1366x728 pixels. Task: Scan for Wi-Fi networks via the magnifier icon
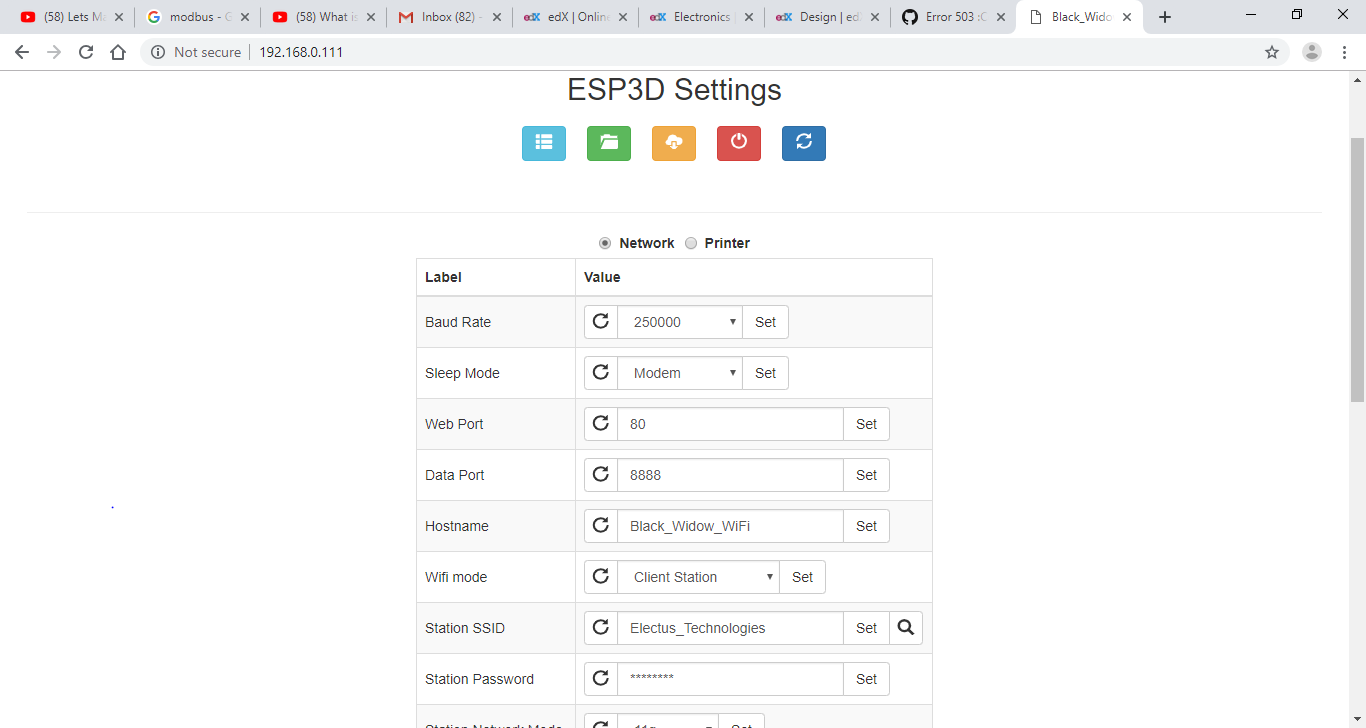(905, 627)
